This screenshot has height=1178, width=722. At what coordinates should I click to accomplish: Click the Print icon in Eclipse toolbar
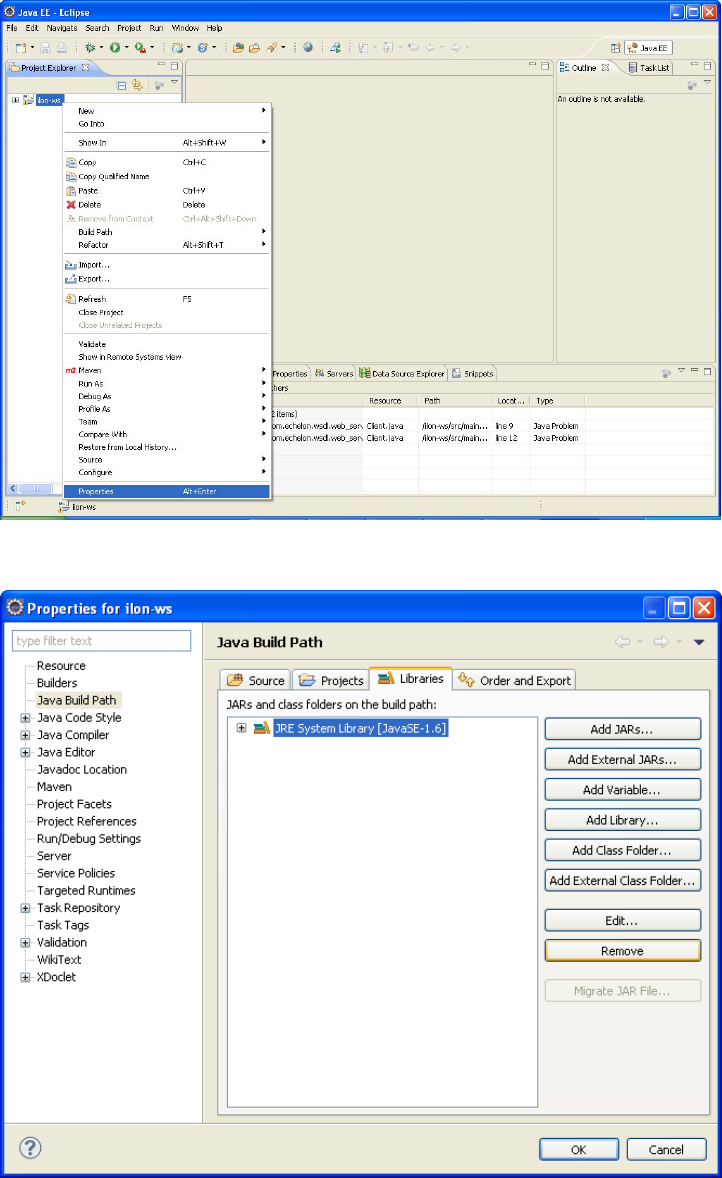62,47
